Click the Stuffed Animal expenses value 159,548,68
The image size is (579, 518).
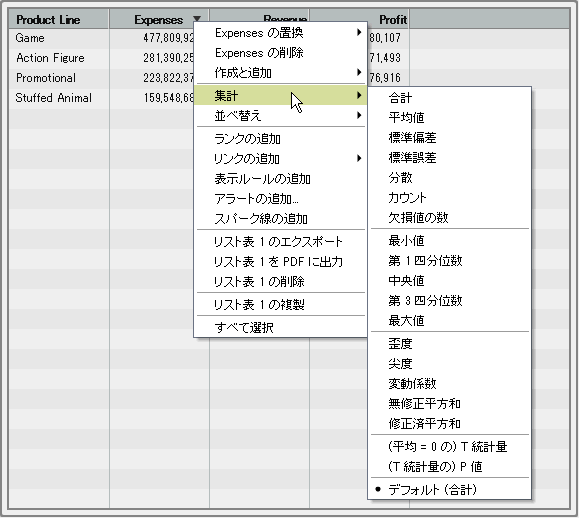[169, 97]
